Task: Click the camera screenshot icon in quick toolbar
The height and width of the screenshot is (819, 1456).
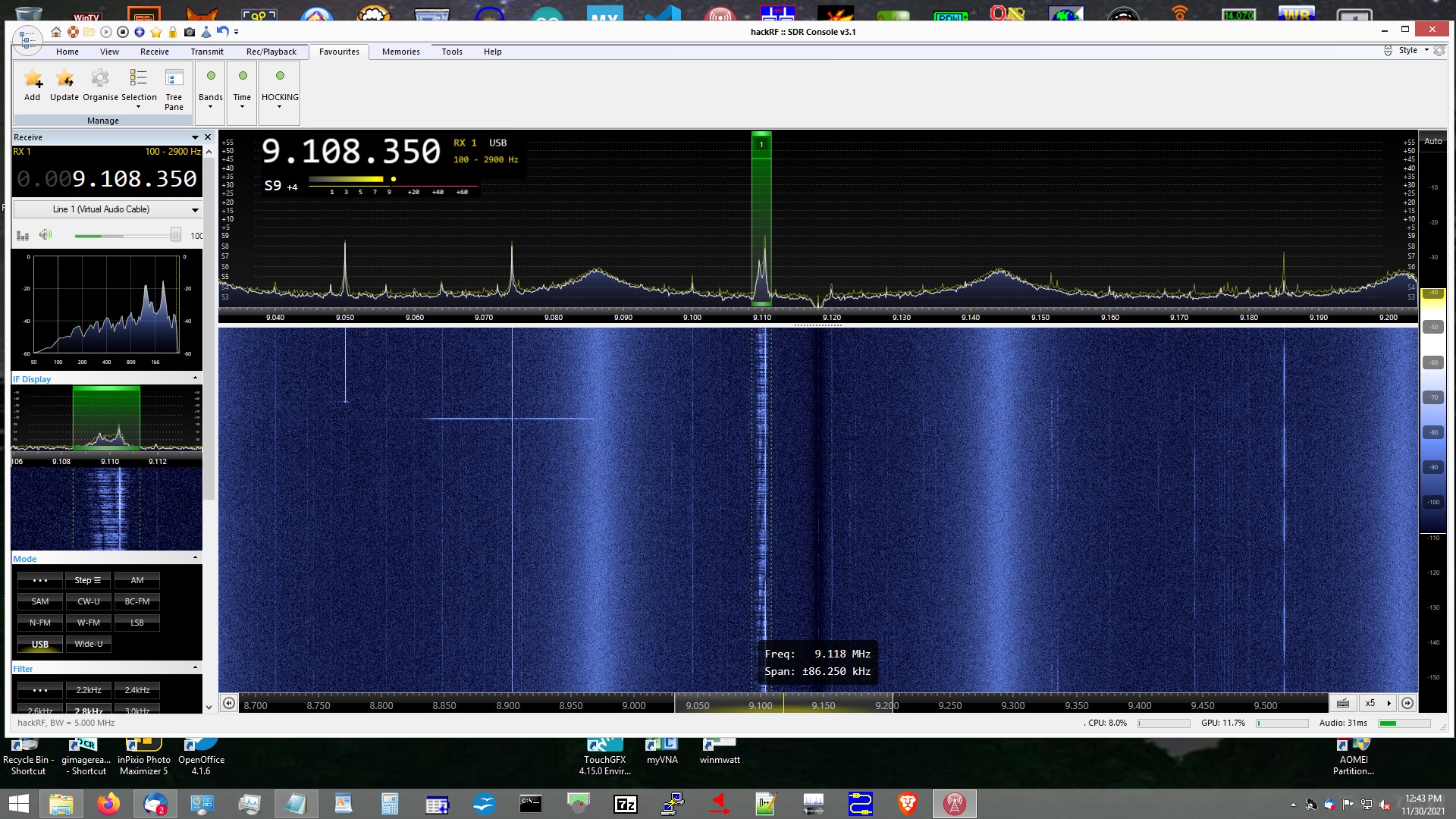Action: [x=190, y=32]
